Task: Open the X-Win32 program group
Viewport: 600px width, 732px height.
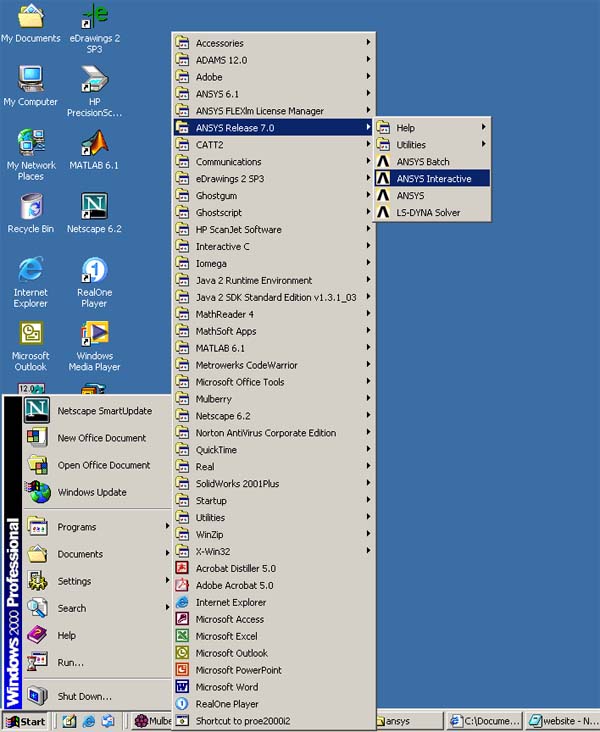Action: [274, 551]
